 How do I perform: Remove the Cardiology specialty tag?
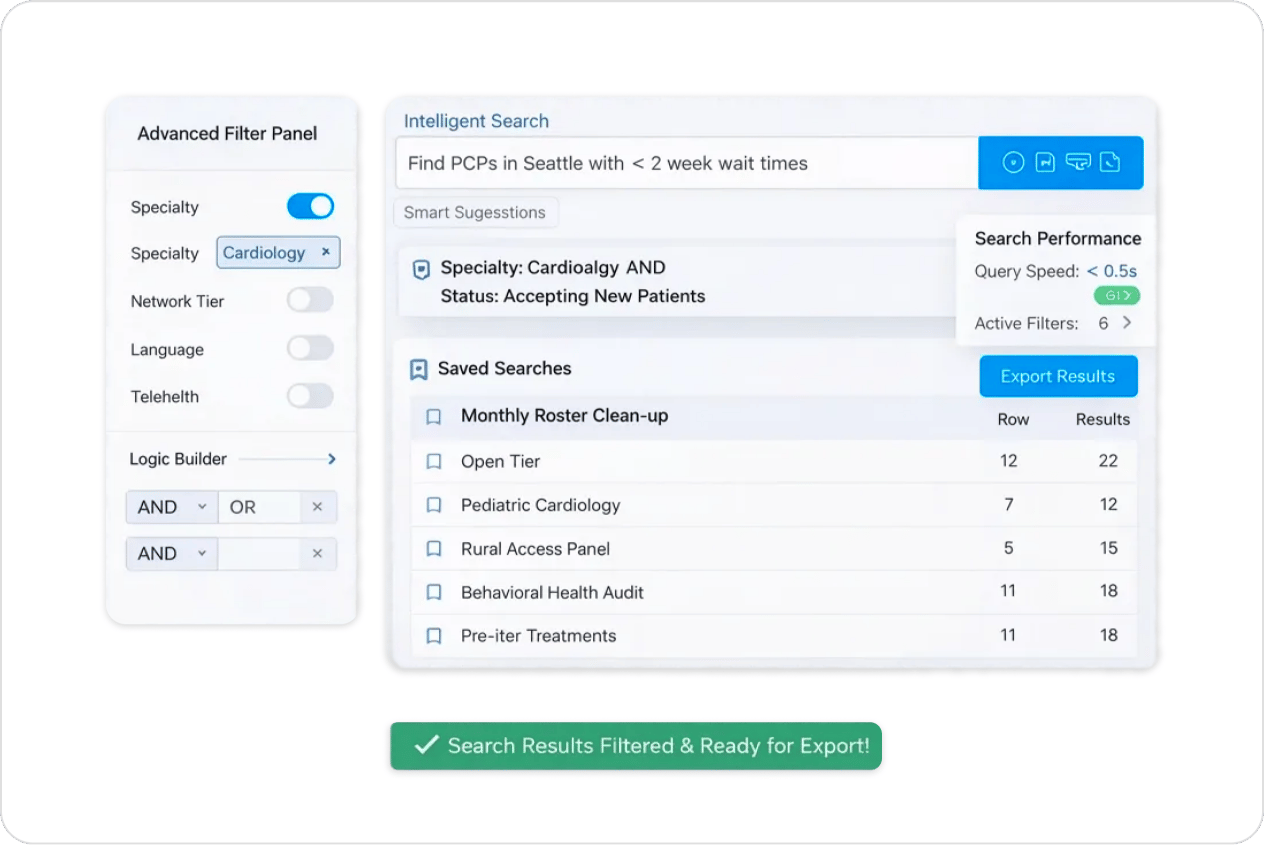(x=326, y=253)
